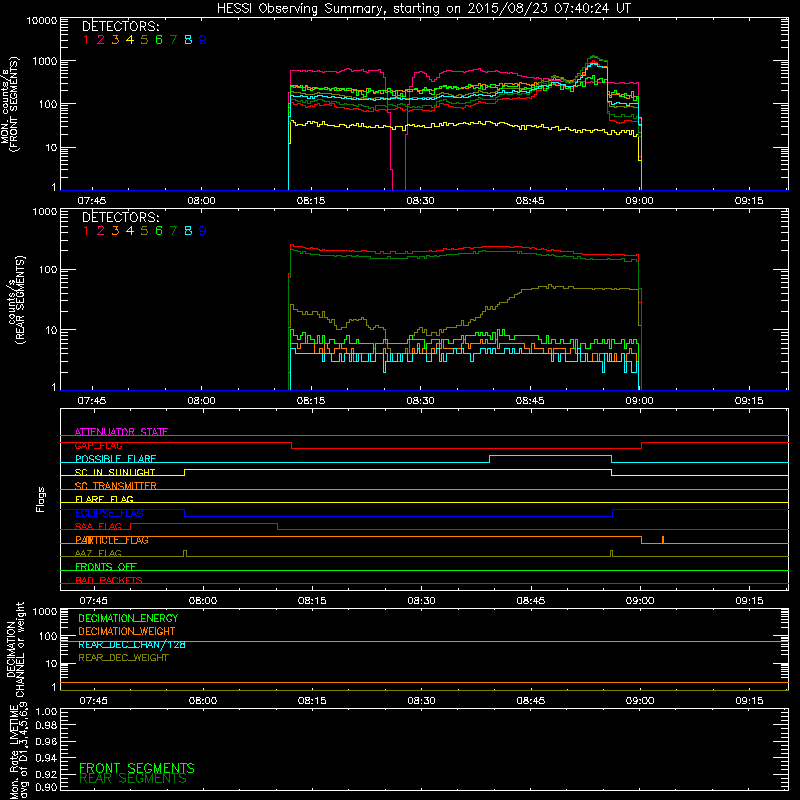This screenshot has width=800, height=800.
Task: Click the REAR_DEC_CHAN/128 legend entry
Action: click(x=132, y=644)
